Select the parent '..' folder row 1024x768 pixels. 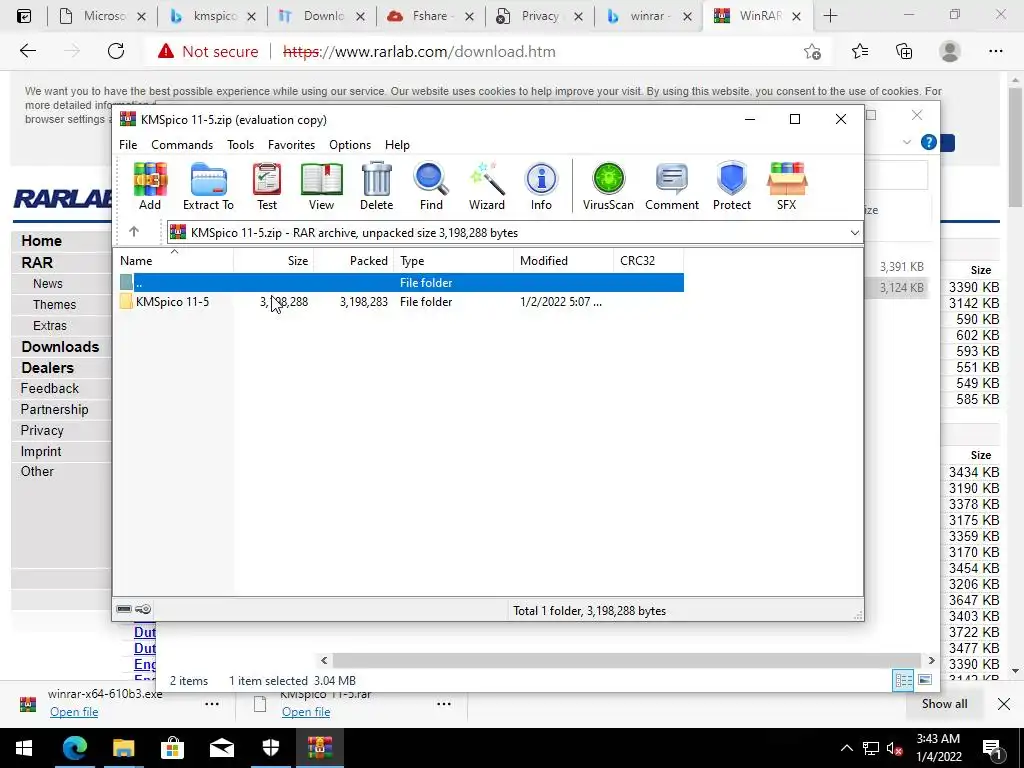coord(400,283)
